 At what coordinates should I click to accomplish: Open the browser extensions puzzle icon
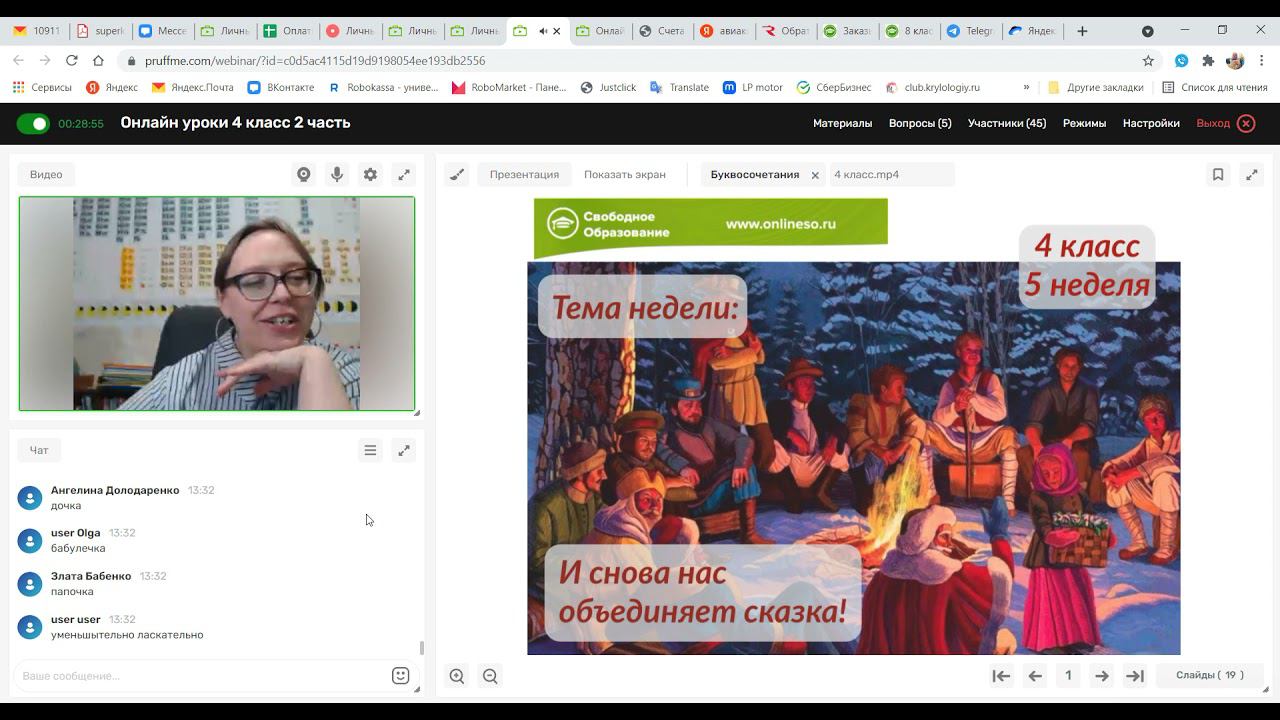tap(1208, 61)
